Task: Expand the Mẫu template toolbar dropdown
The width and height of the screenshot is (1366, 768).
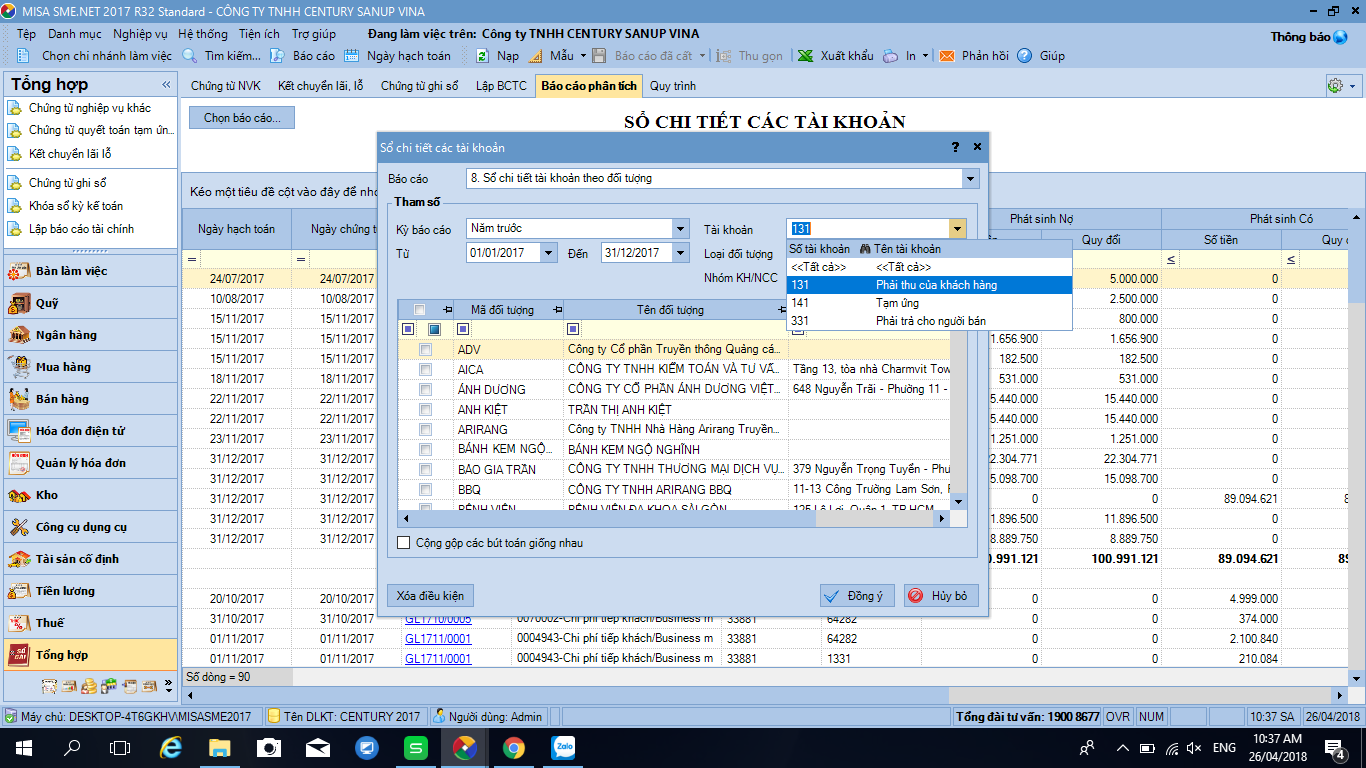Action: pos(582,56)
